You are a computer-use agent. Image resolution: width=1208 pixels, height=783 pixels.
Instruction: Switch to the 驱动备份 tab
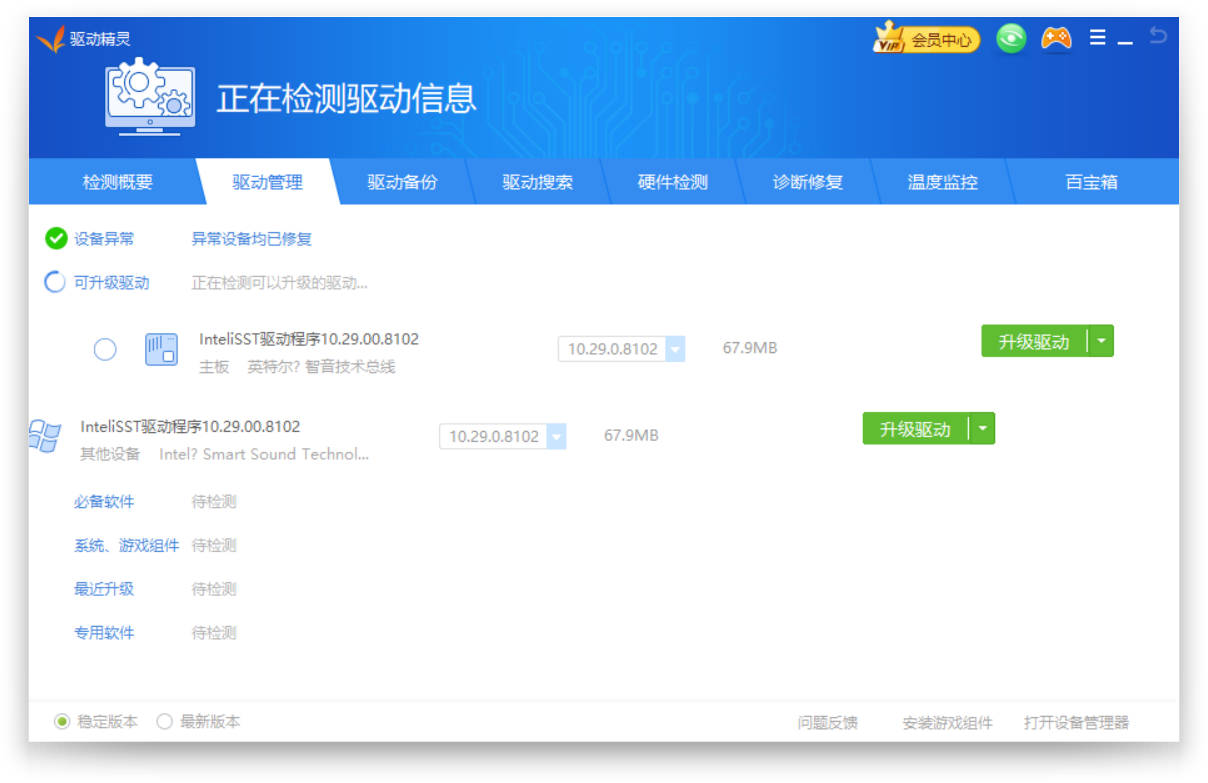402,183
